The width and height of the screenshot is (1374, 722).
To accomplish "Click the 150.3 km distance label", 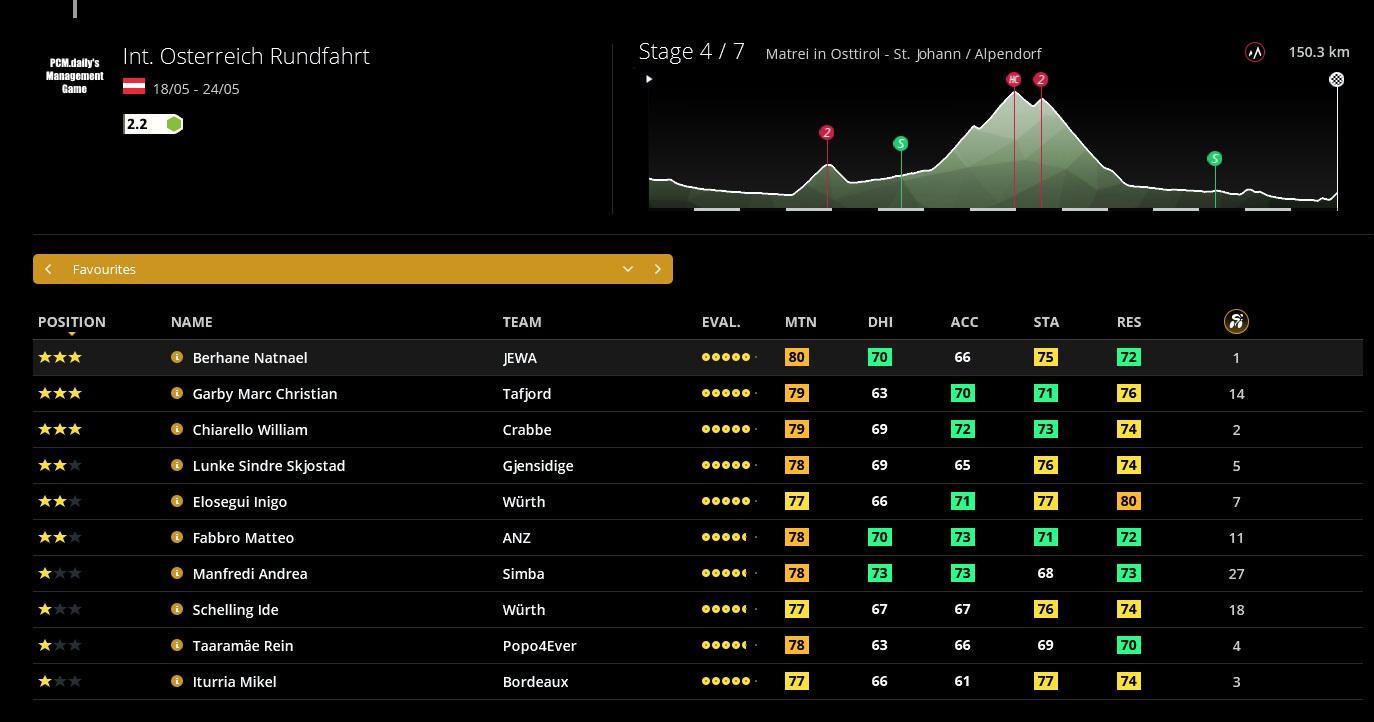I will [x=1319, y=52].
